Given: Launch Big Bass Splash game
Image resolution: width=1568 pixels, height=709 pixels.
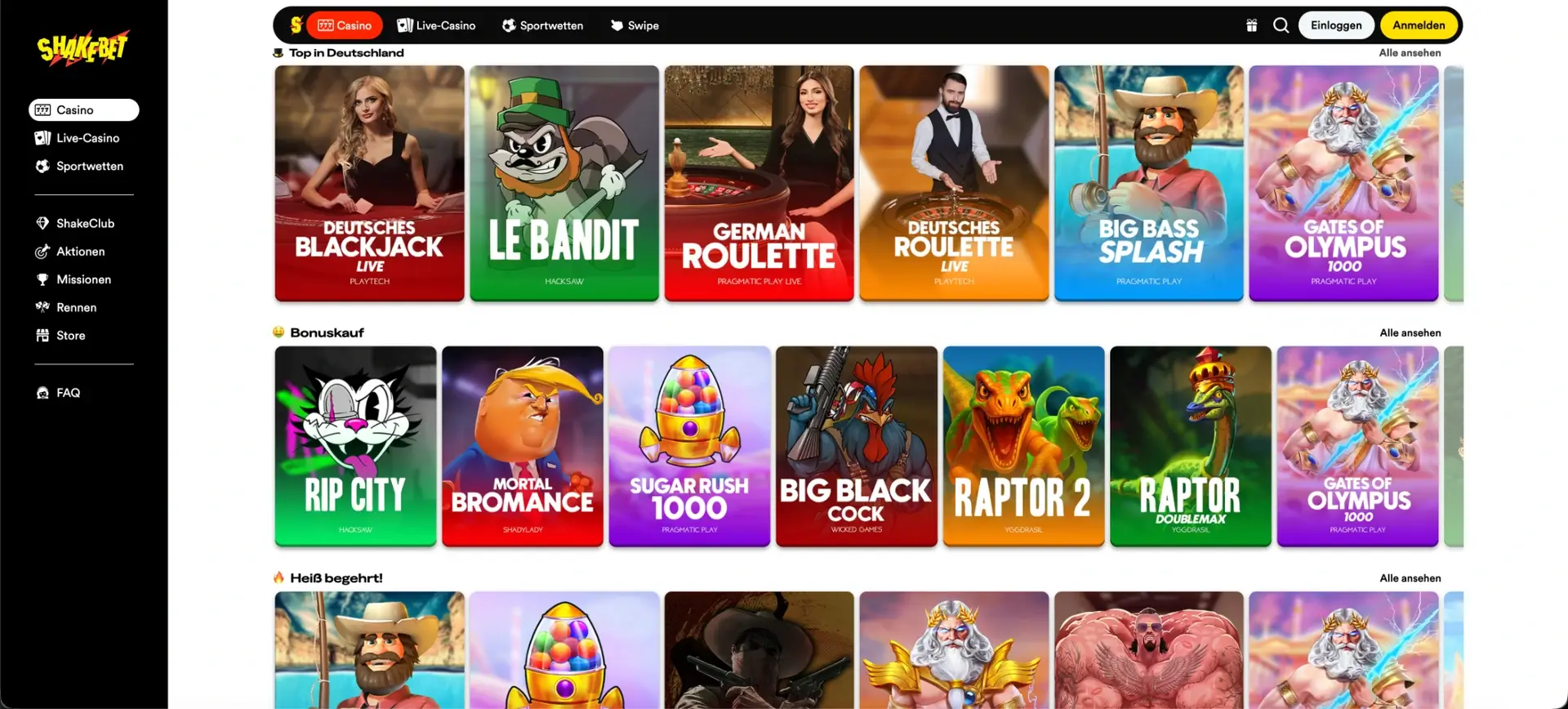Looking at the screenshot, I should pyautogui.click(x=1149, y=184).
